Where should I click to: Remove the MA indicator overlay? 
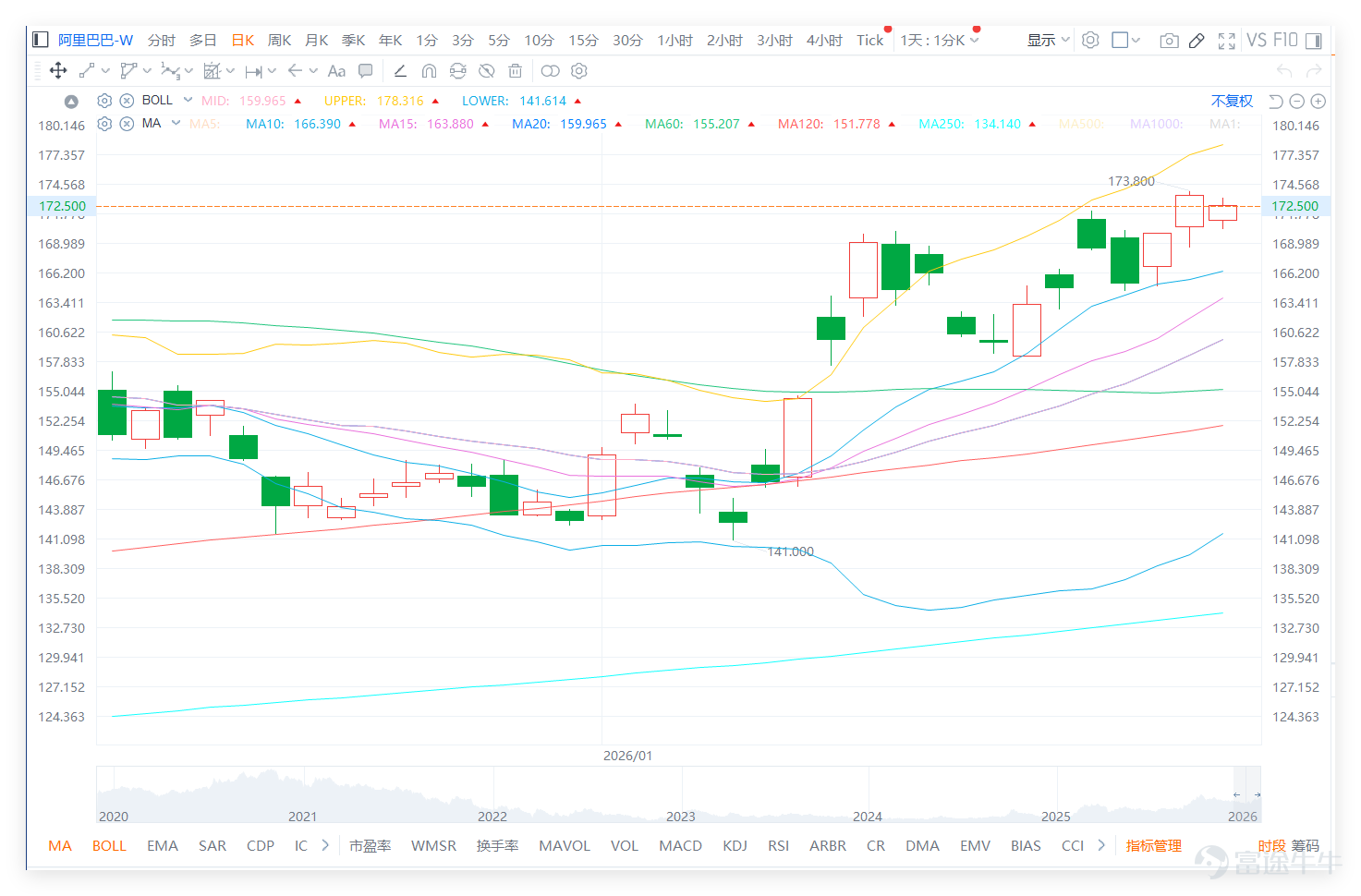point(127,124)
